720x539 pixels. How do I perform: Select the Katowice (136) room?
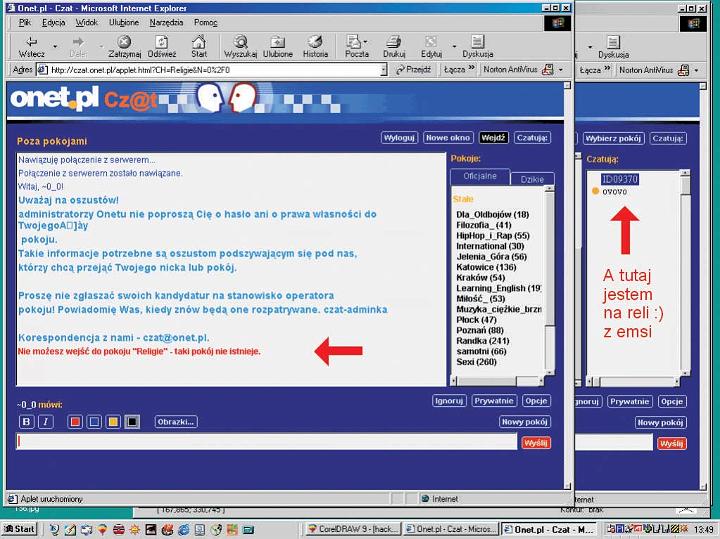point(486,267)
